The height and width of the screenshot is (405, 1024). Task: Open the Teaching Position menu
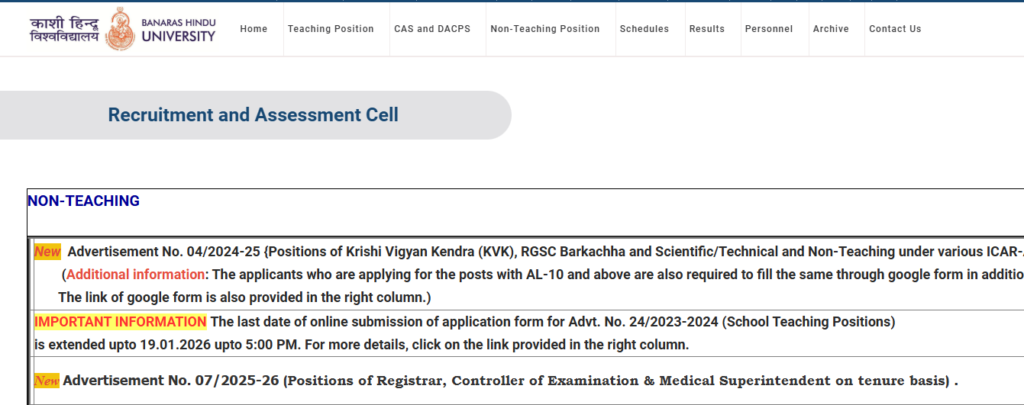pos(331,29)
